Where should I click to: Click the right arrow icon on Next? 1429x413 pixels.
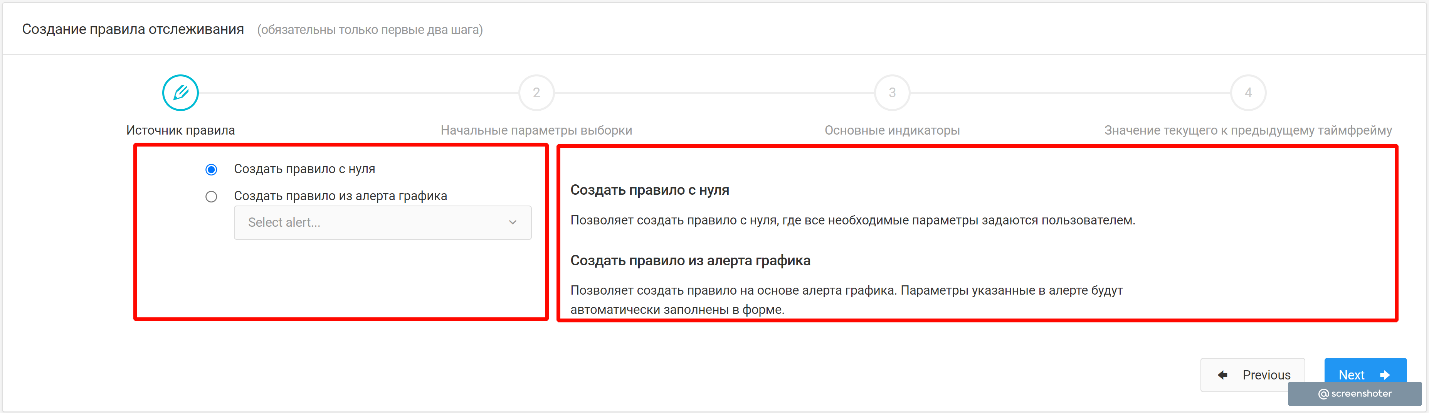pyautogui.click(x=1385, y=375)
